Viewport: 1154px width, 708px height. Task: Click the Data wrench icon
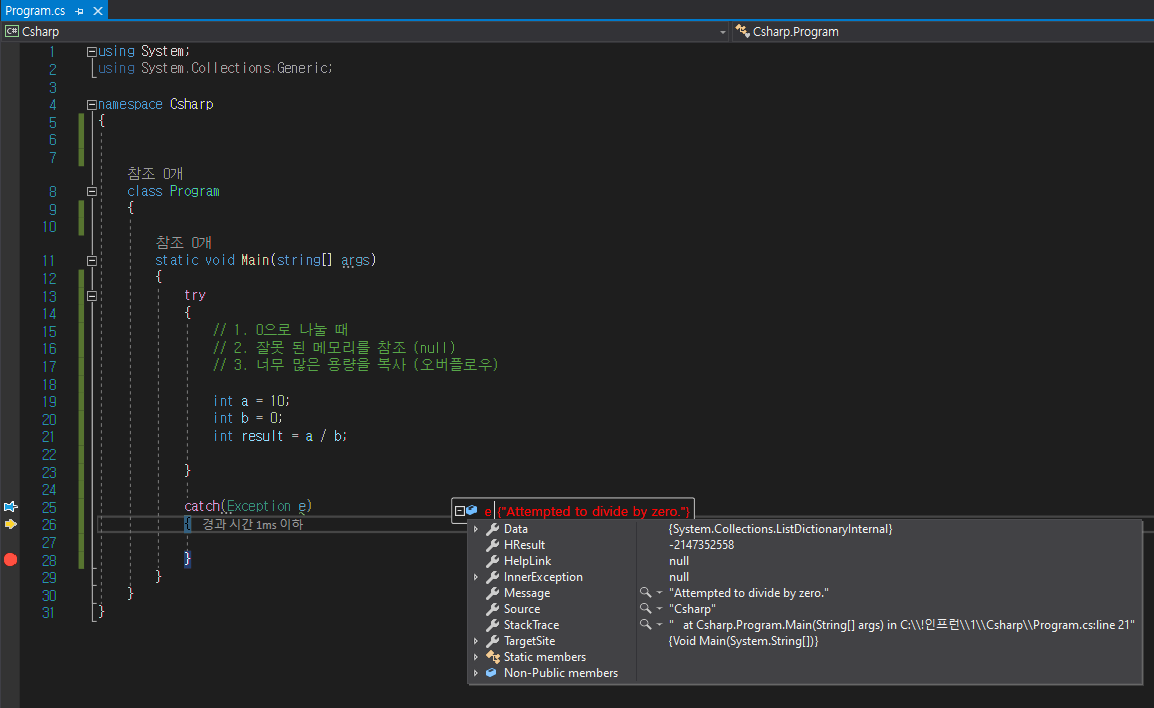coord(492,529)
